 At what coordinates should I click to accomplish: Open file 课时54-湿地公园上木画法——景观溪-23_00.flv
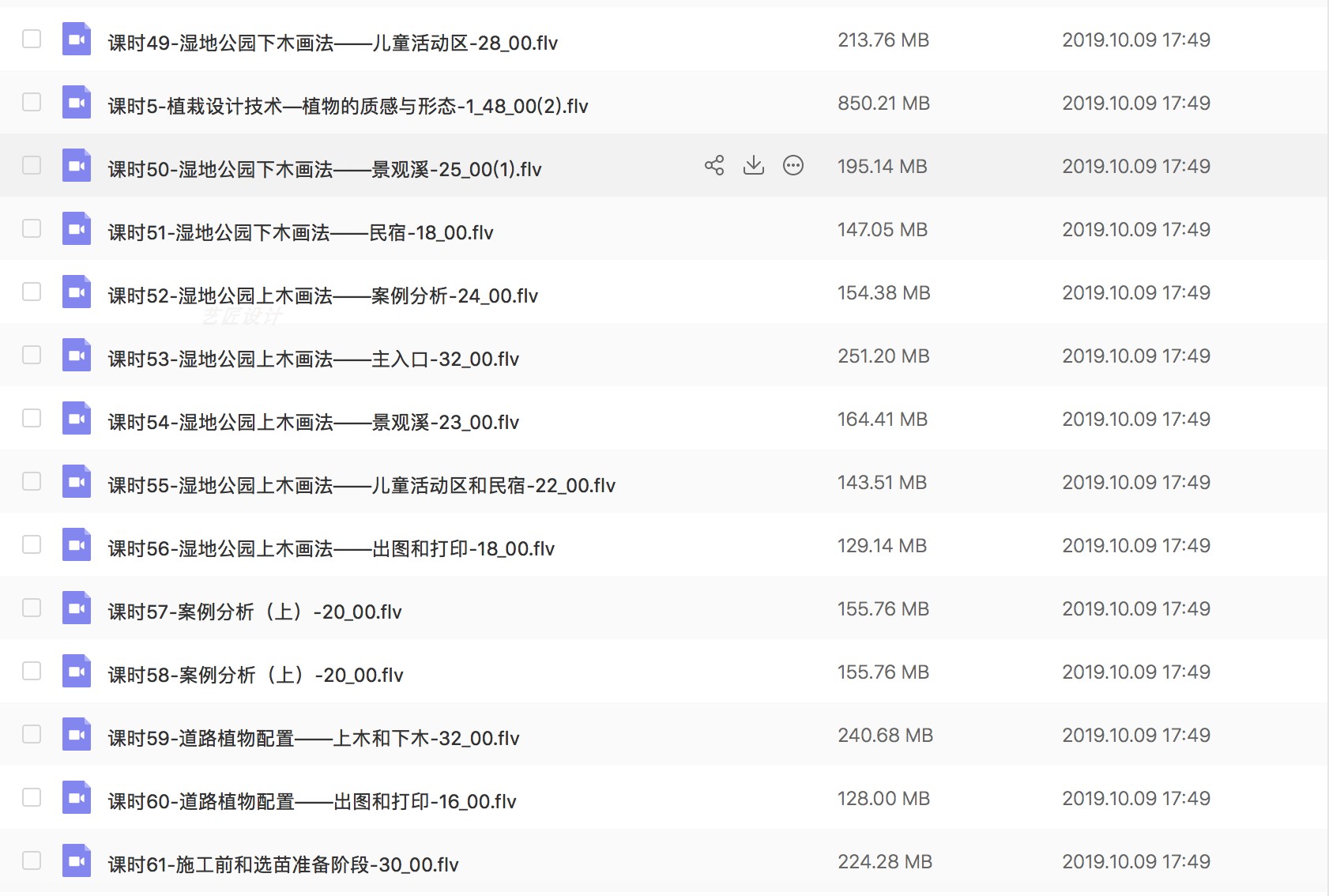(x=314, y=422)
